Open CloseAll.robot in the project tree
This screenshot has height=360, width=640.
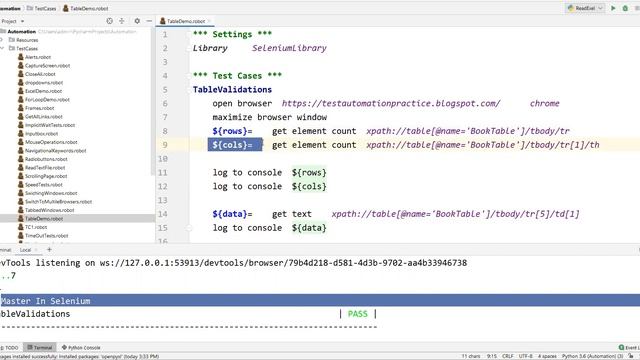[x=40, y=74]
